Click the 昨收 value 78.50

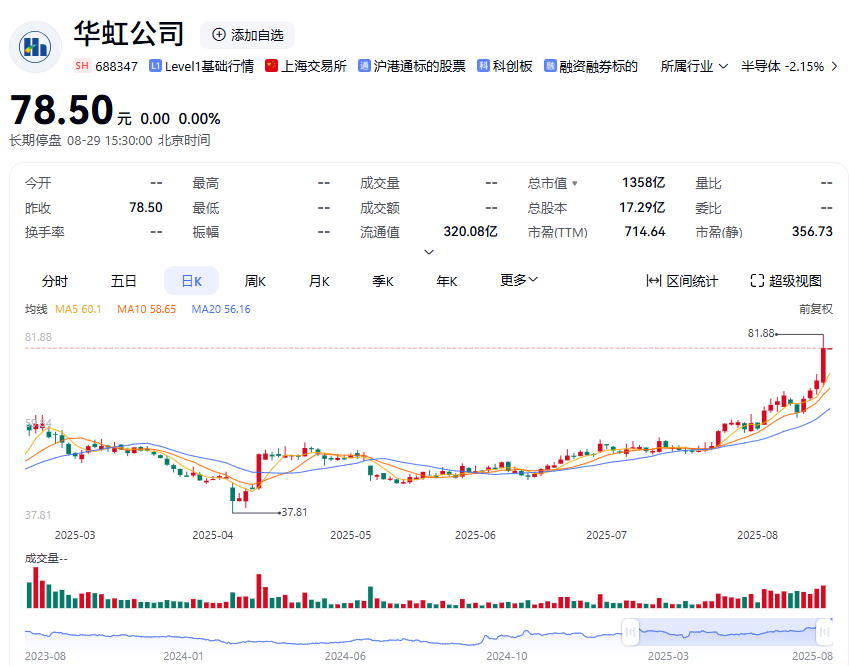146,207
